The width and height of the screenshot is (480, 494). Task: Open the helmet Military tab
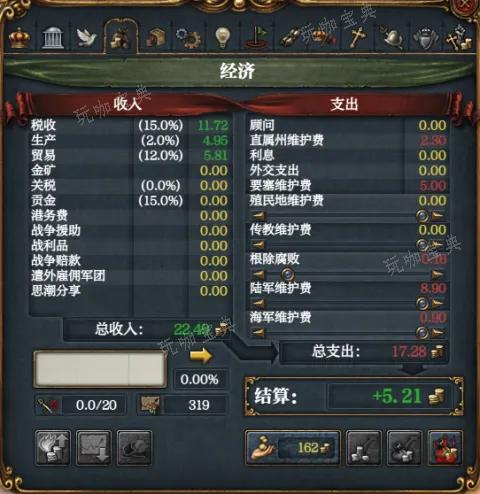pyautogui.click(x=392, y=38)
